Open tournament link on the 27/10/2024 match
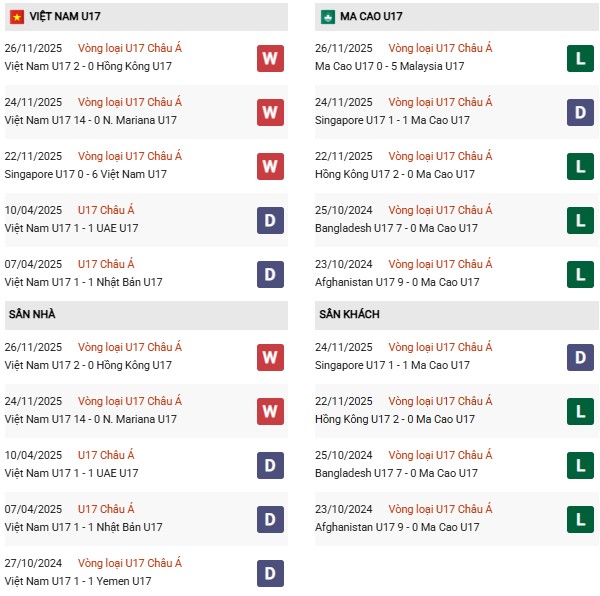Screen dimensions: 600x596 [129, 563]
